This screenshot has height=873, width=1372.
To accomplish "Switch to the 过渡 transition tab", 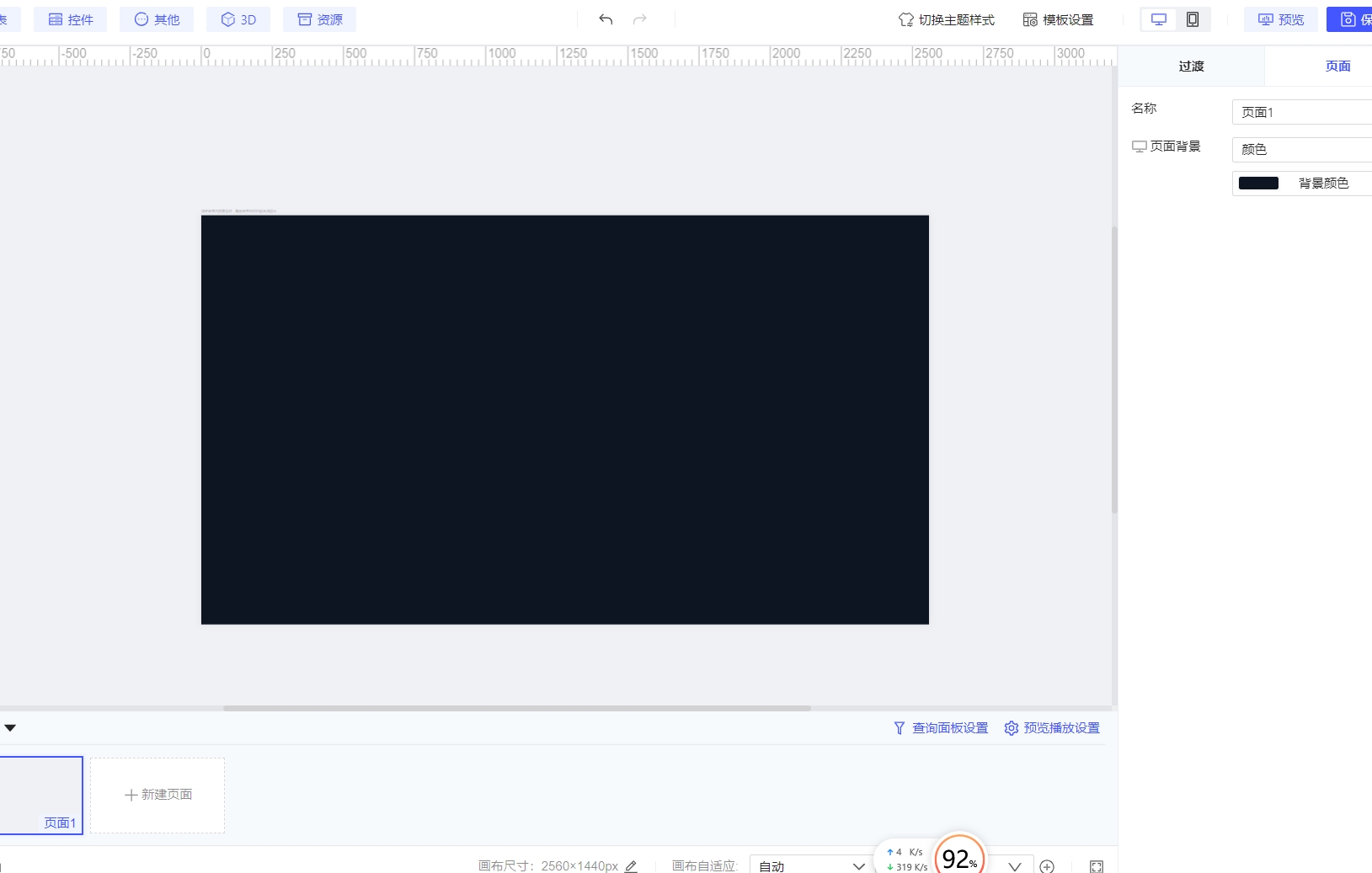I will [x=1191, y=66].
